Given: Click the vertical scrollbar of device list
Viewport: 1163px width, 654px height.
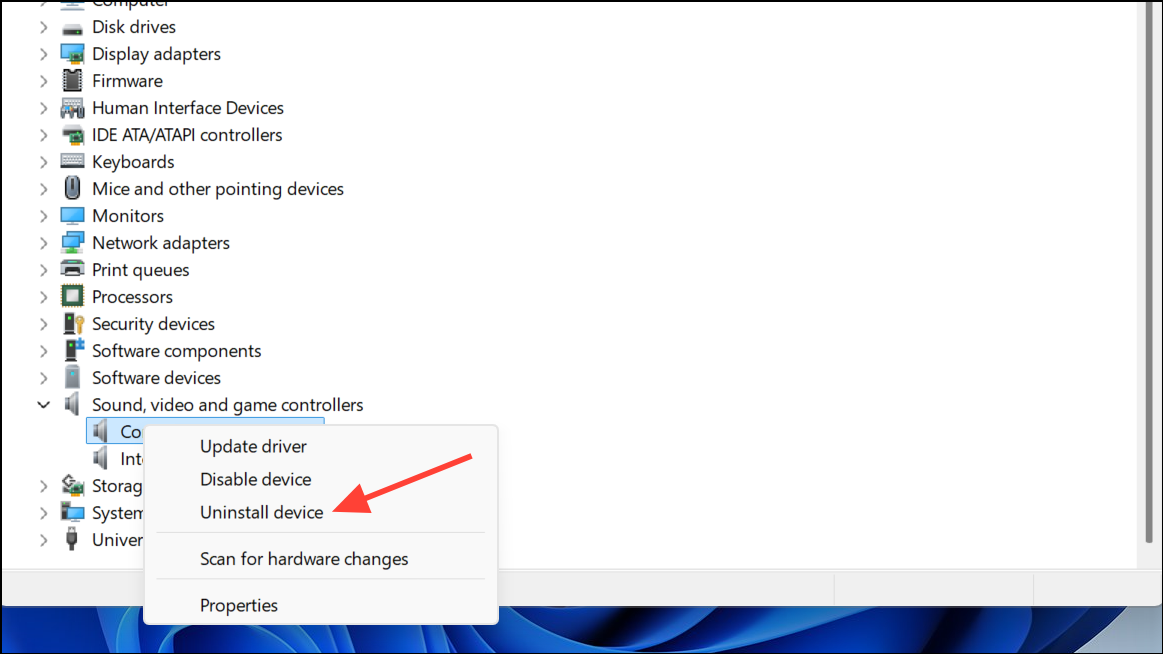Looking at the screenshot, I should [x=1150, y=273].
